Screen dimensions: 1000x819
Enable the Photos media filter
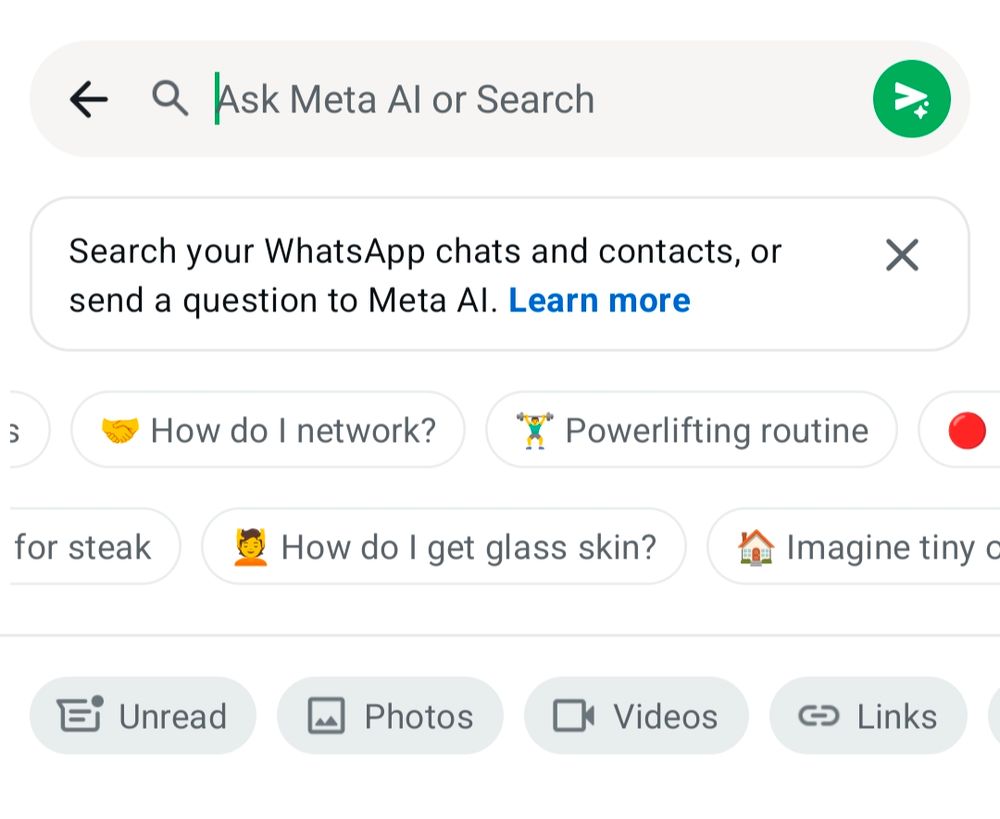click(x=390, y=716)
